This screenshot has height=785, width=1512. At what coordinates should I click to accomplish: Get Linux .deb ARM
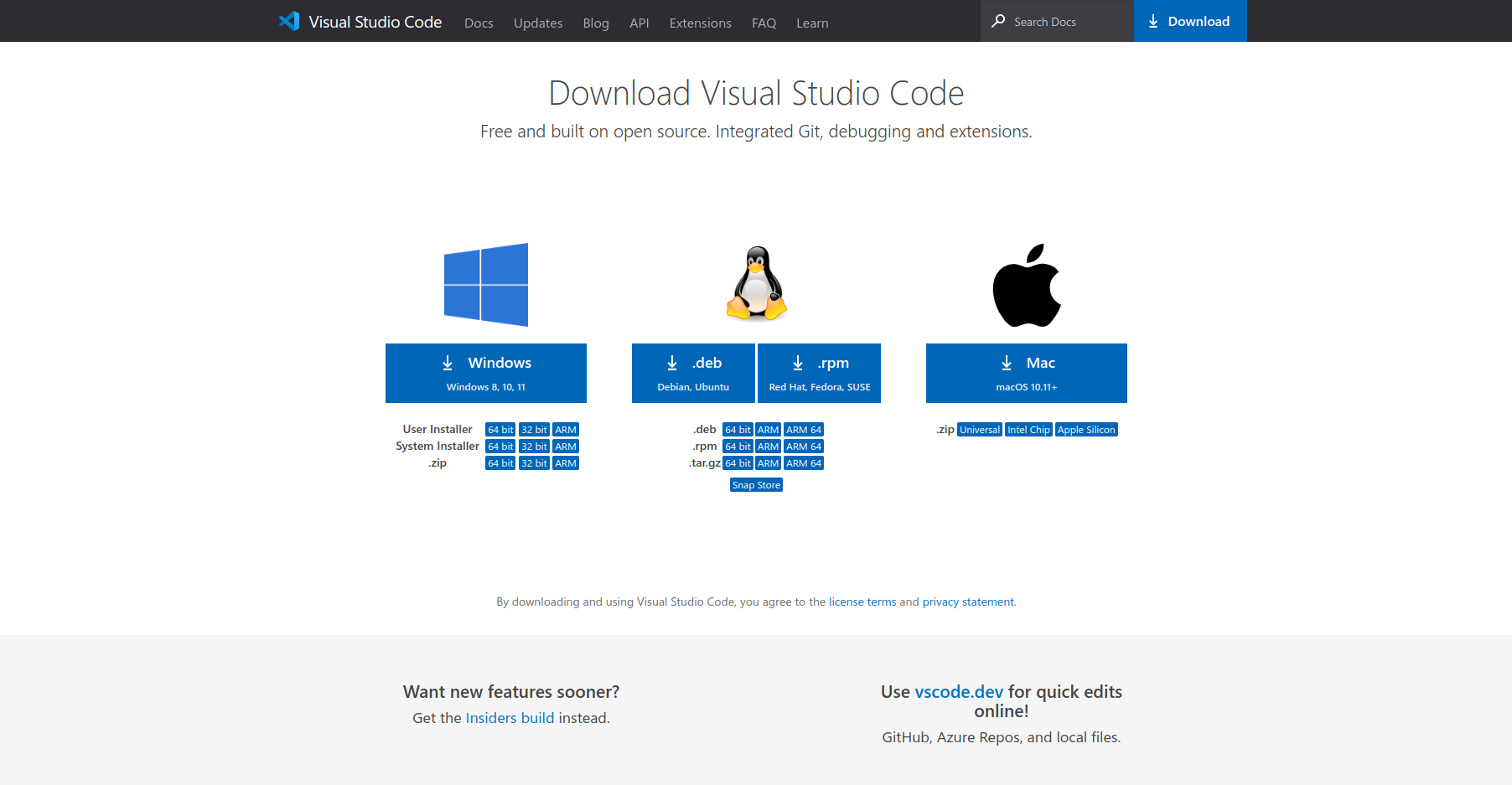769,430
